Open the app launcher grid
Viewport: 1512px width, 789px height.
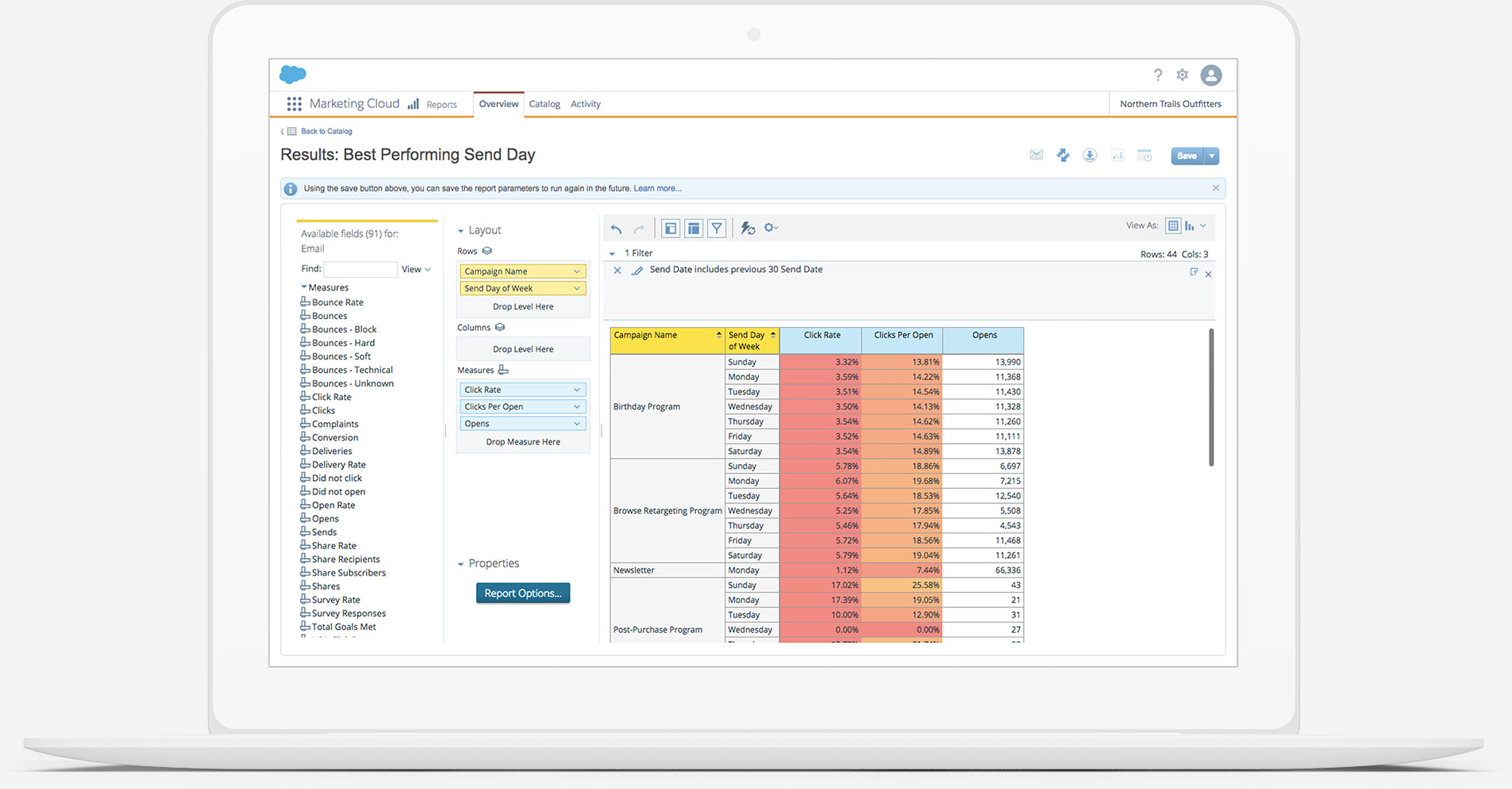(294, 104)
